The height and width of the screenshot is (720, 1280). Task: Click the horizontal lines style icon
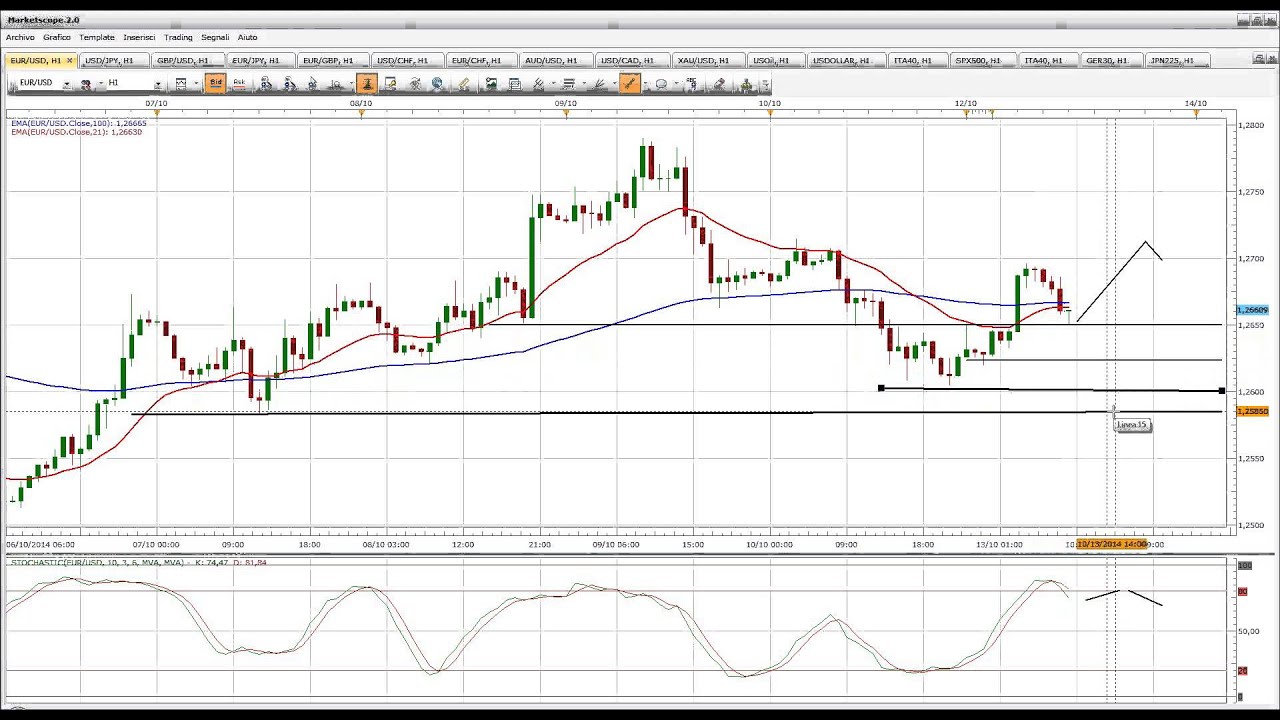click(569, 84)
